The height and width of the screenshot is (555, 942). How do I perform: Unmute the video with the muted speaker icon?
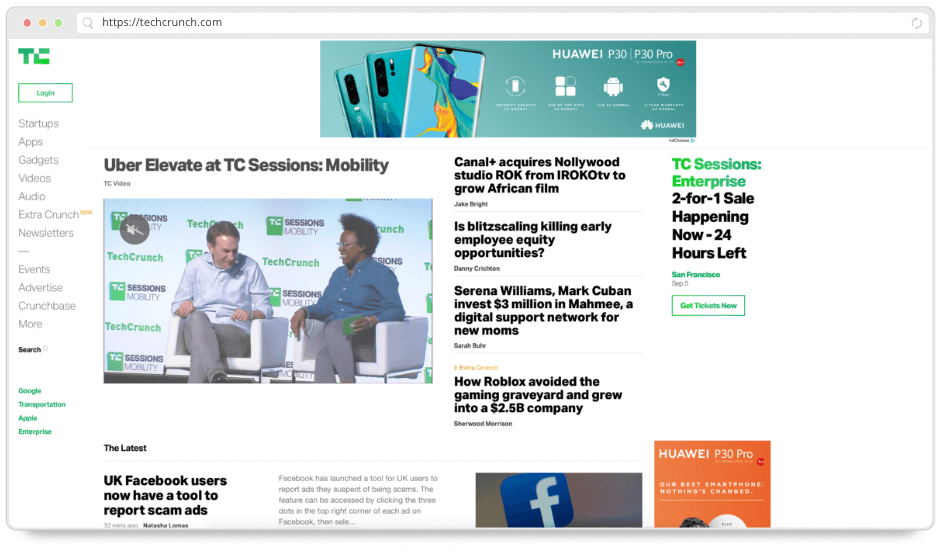tap(135, 229)
